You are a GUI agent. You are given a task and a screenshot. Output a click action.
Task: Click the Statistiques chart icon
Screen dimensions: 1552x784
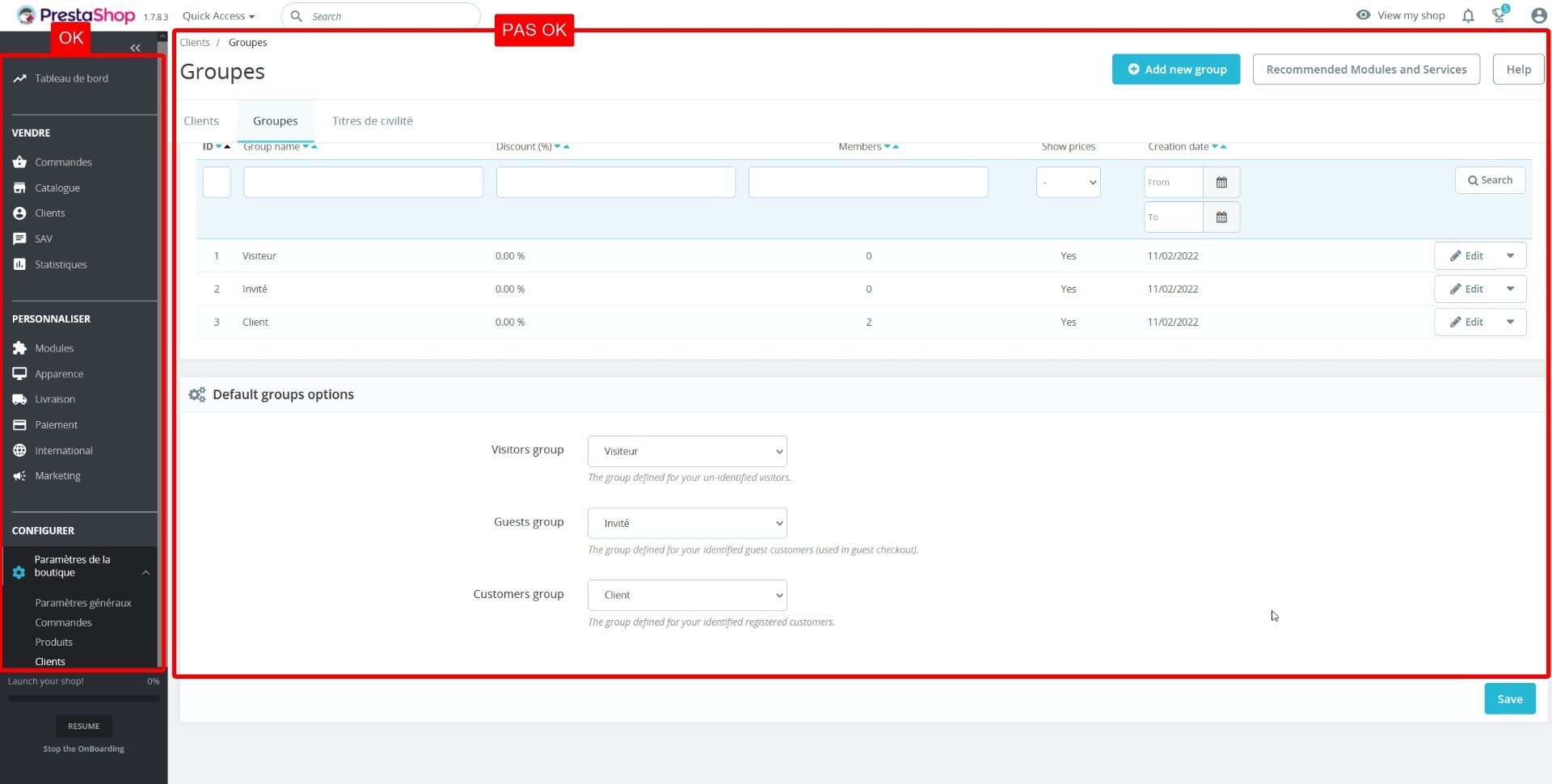pyautogui.click(x=19, y=264)
